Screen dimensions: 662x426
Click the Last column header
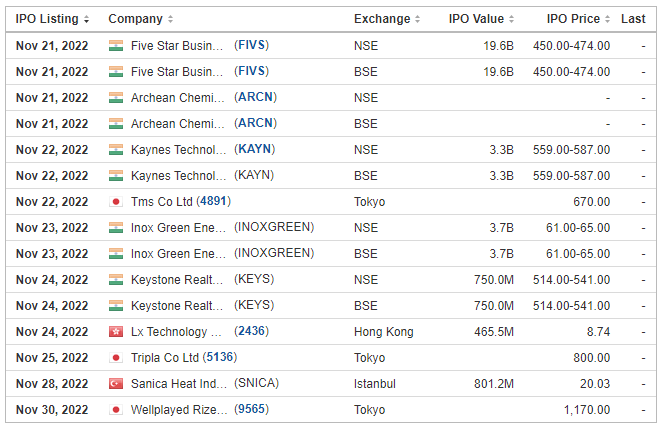[633, 19]
